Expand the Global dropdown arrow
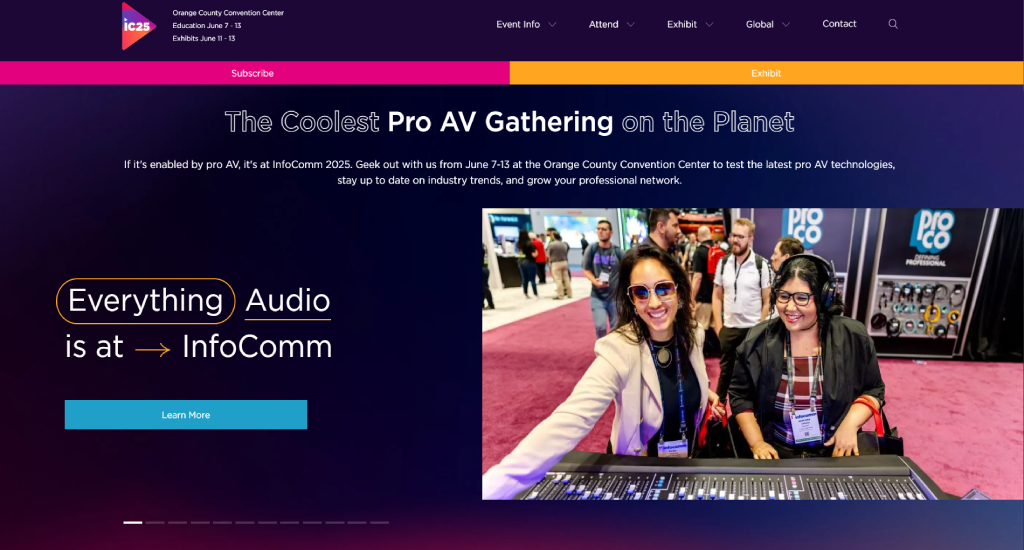The height and width of the screenshot is (550, 1024). 786,25
